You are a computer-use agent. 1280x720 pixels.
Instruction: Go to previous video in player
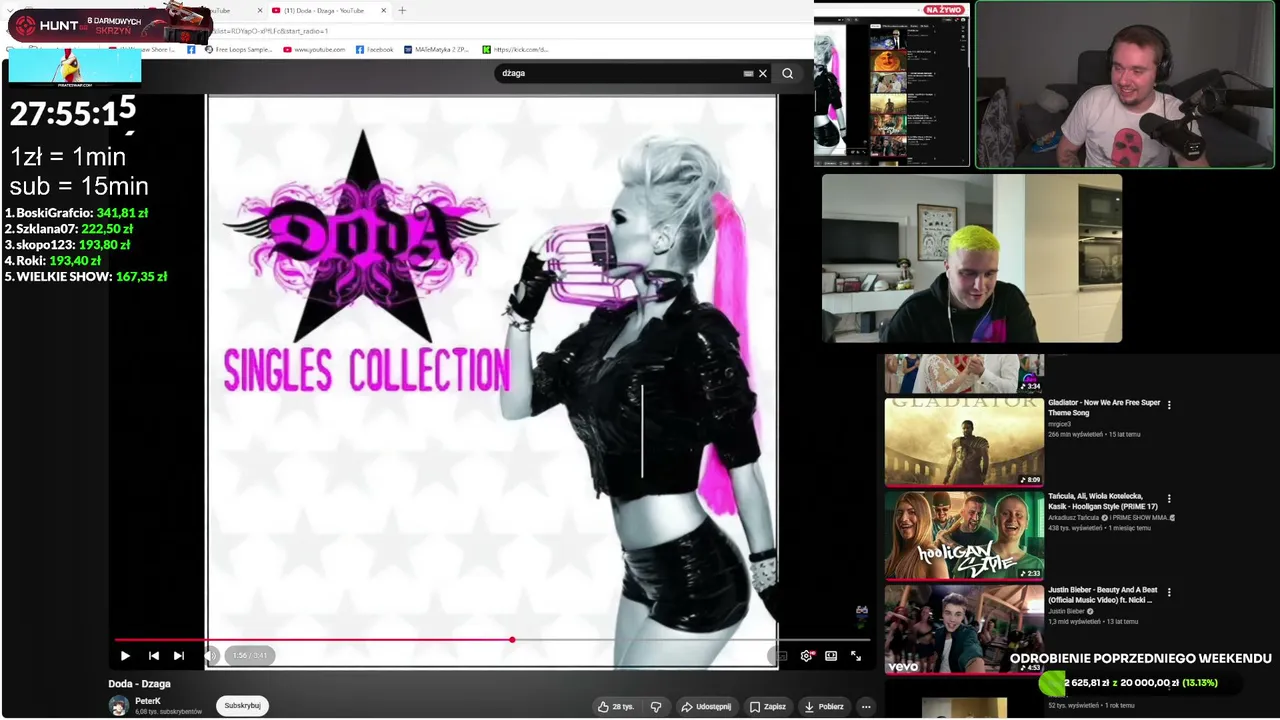153,656
